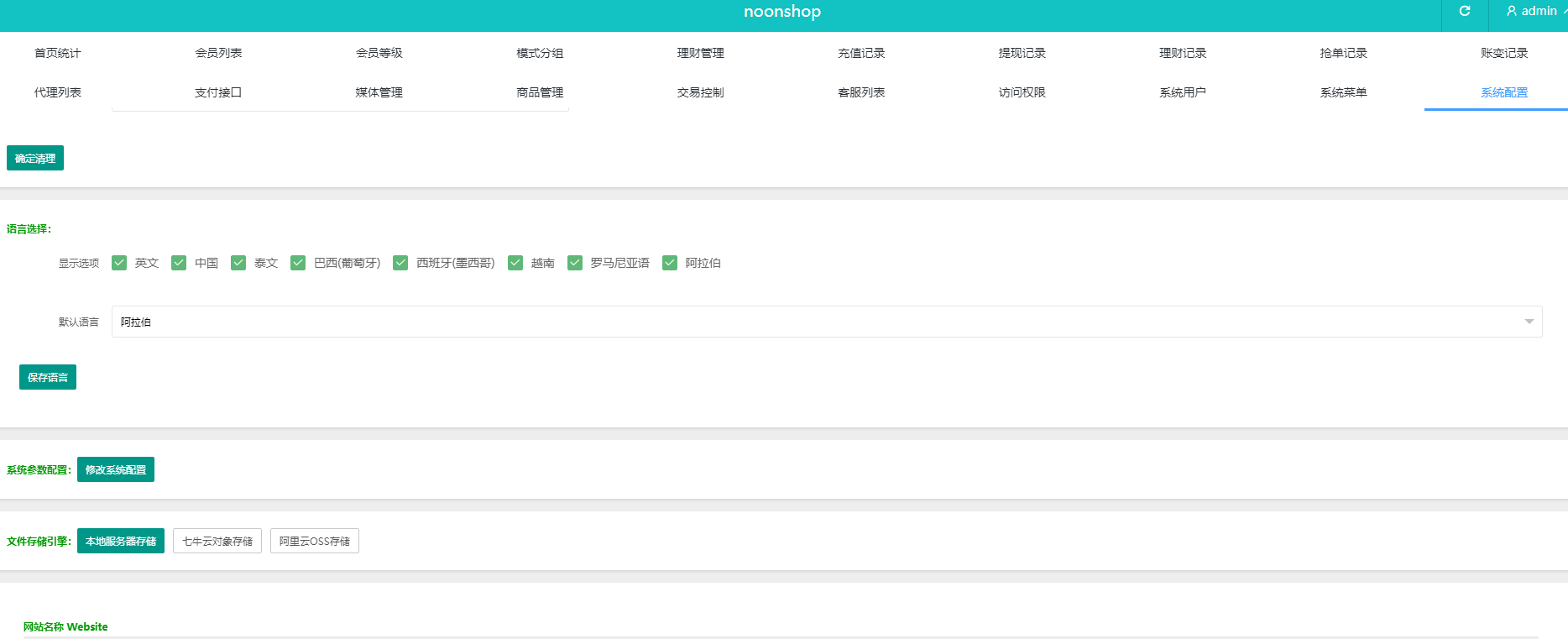
Task: Select 七牛云对象存储 storage engine
Action: point(217,542)
